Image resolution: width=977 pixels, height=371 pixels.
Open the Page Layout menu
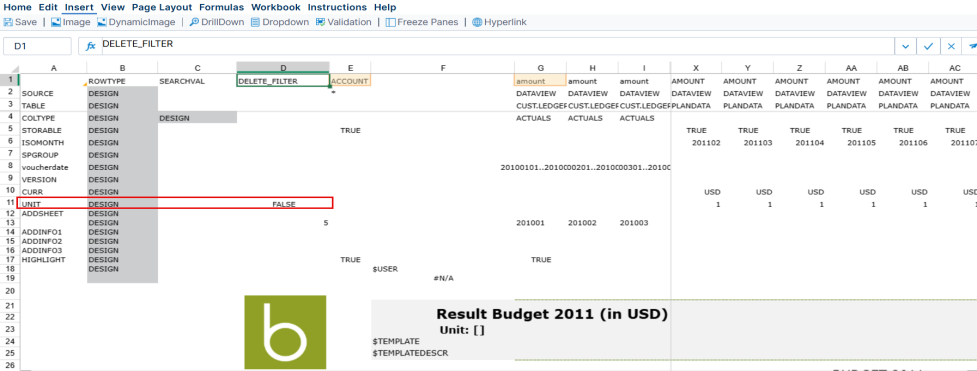point(162,7)
